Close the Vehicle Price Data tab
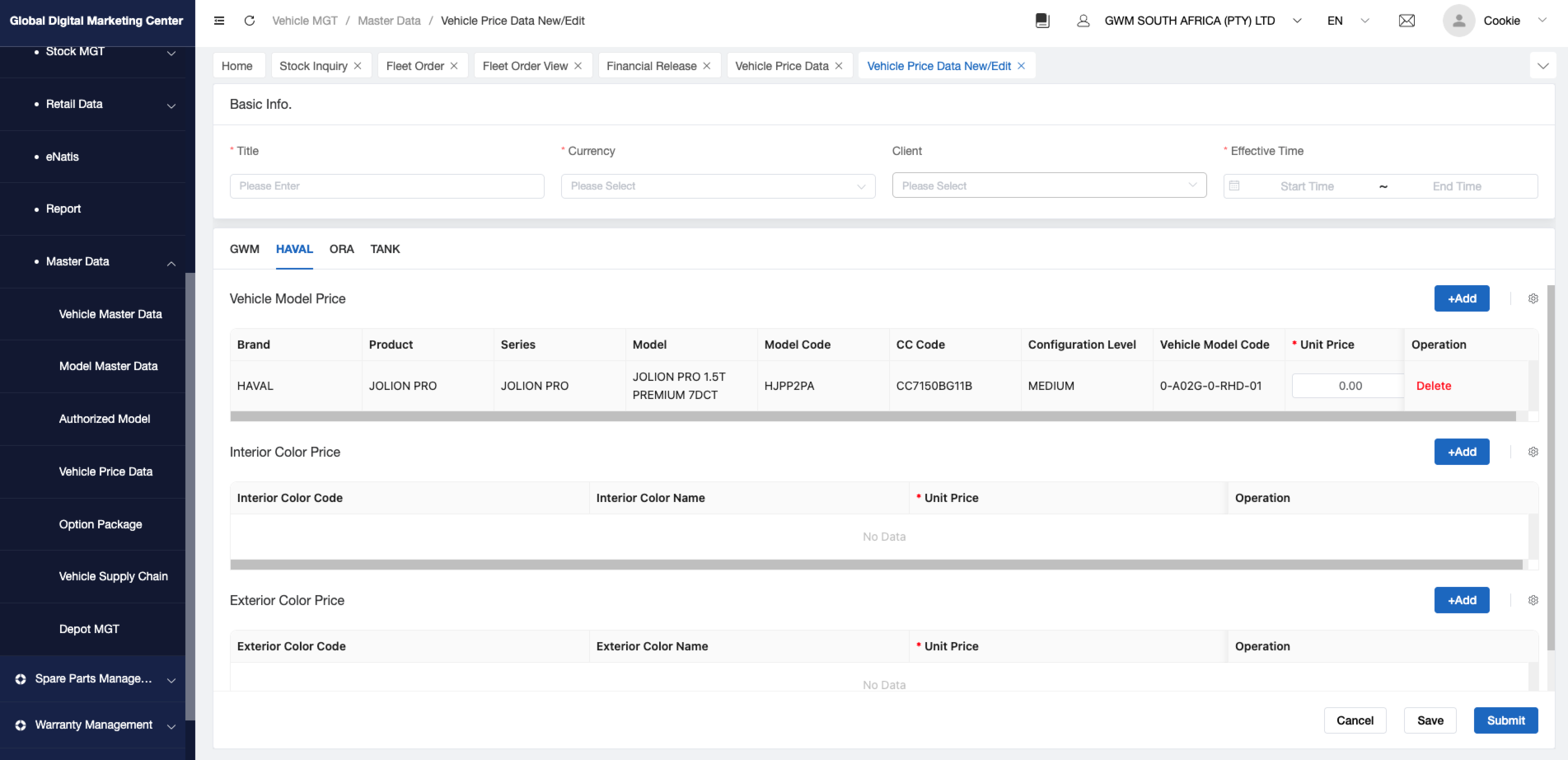Screen dimensions: 1568x760 pos(839,66)
